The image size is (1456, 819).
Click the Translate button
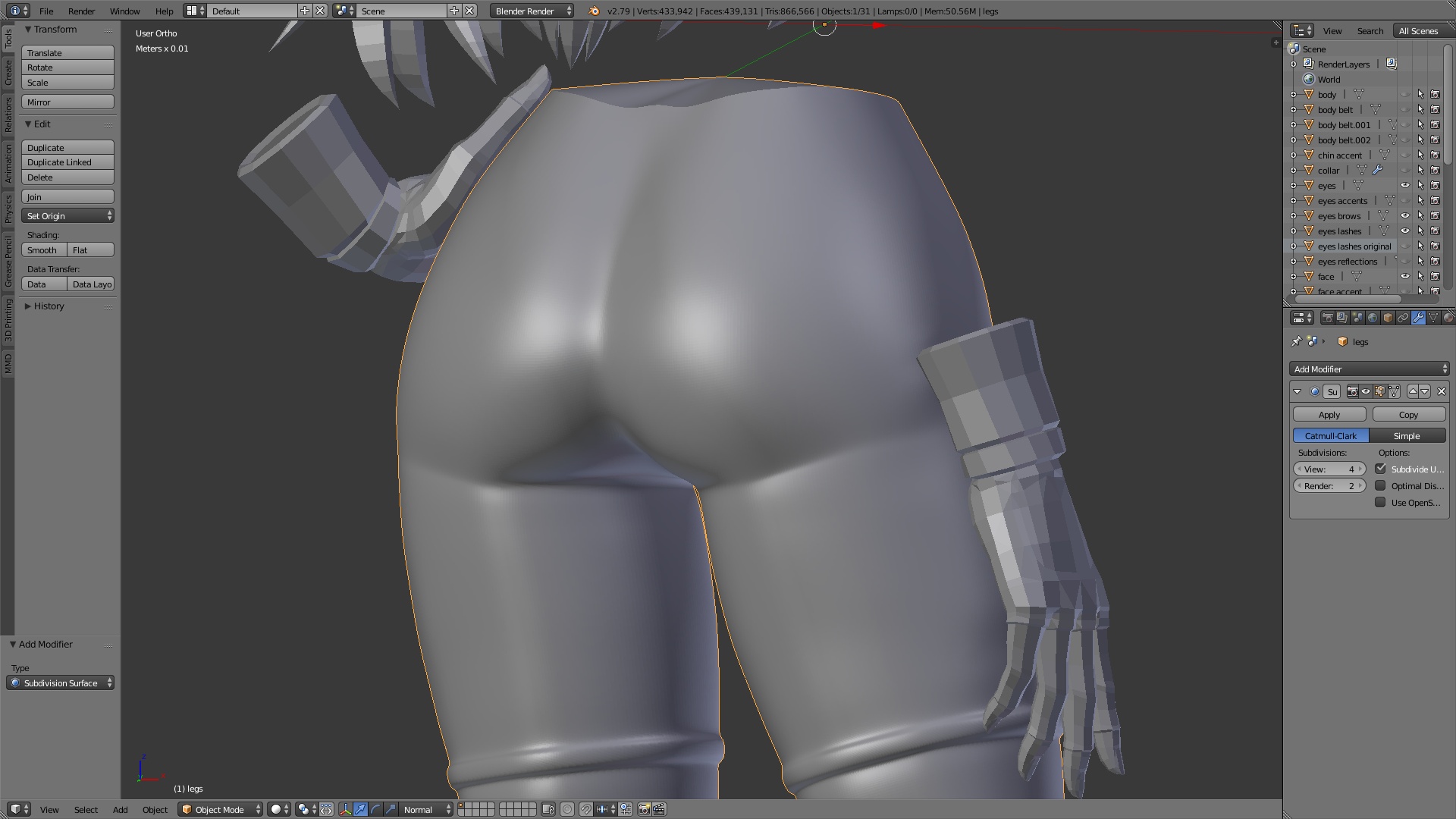pyautogui.click(x=67, y=52)
